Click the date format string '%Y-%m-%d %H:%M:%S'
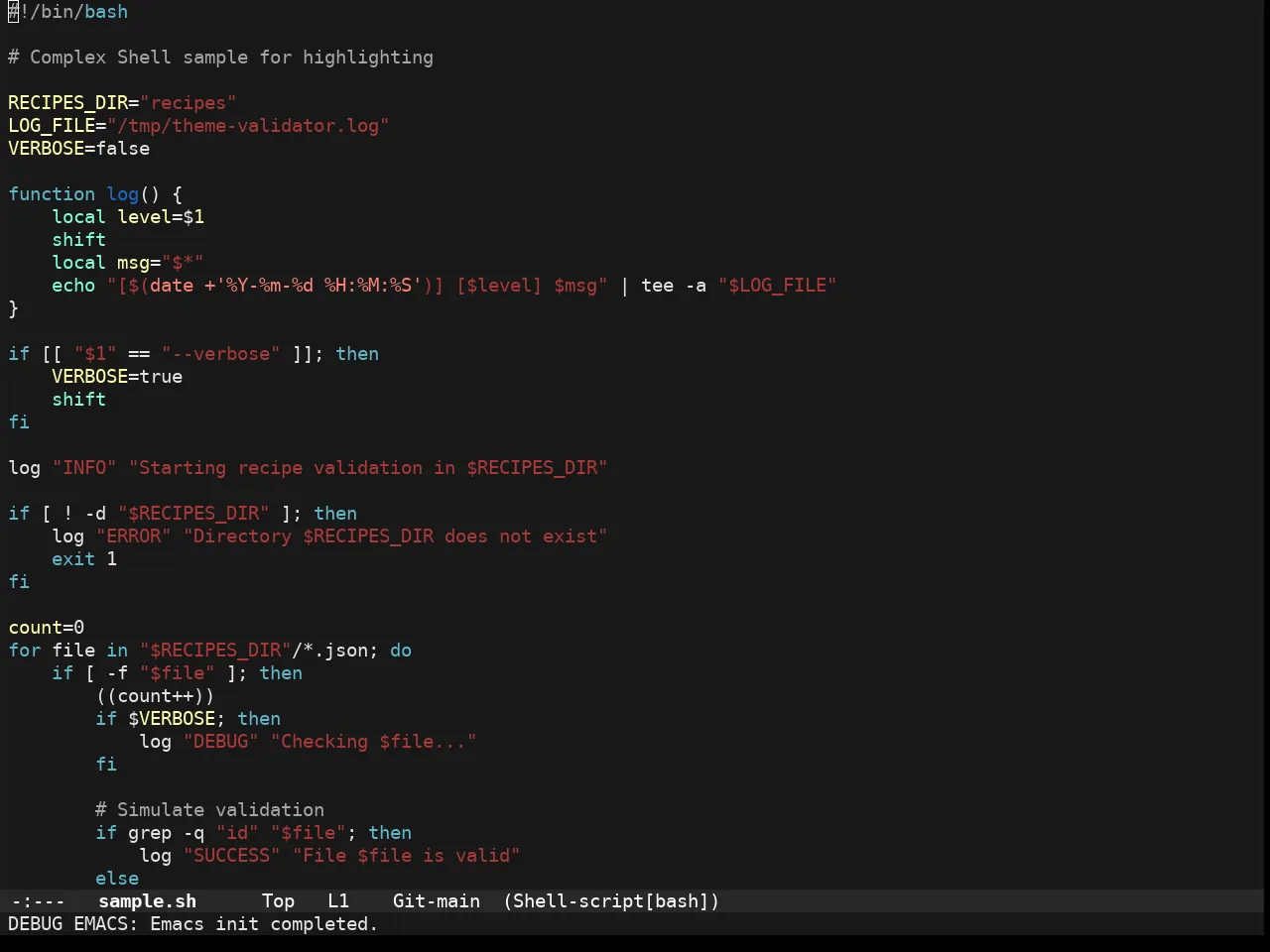Viewport: 1270px width, 952px height. tap(318, 286)
